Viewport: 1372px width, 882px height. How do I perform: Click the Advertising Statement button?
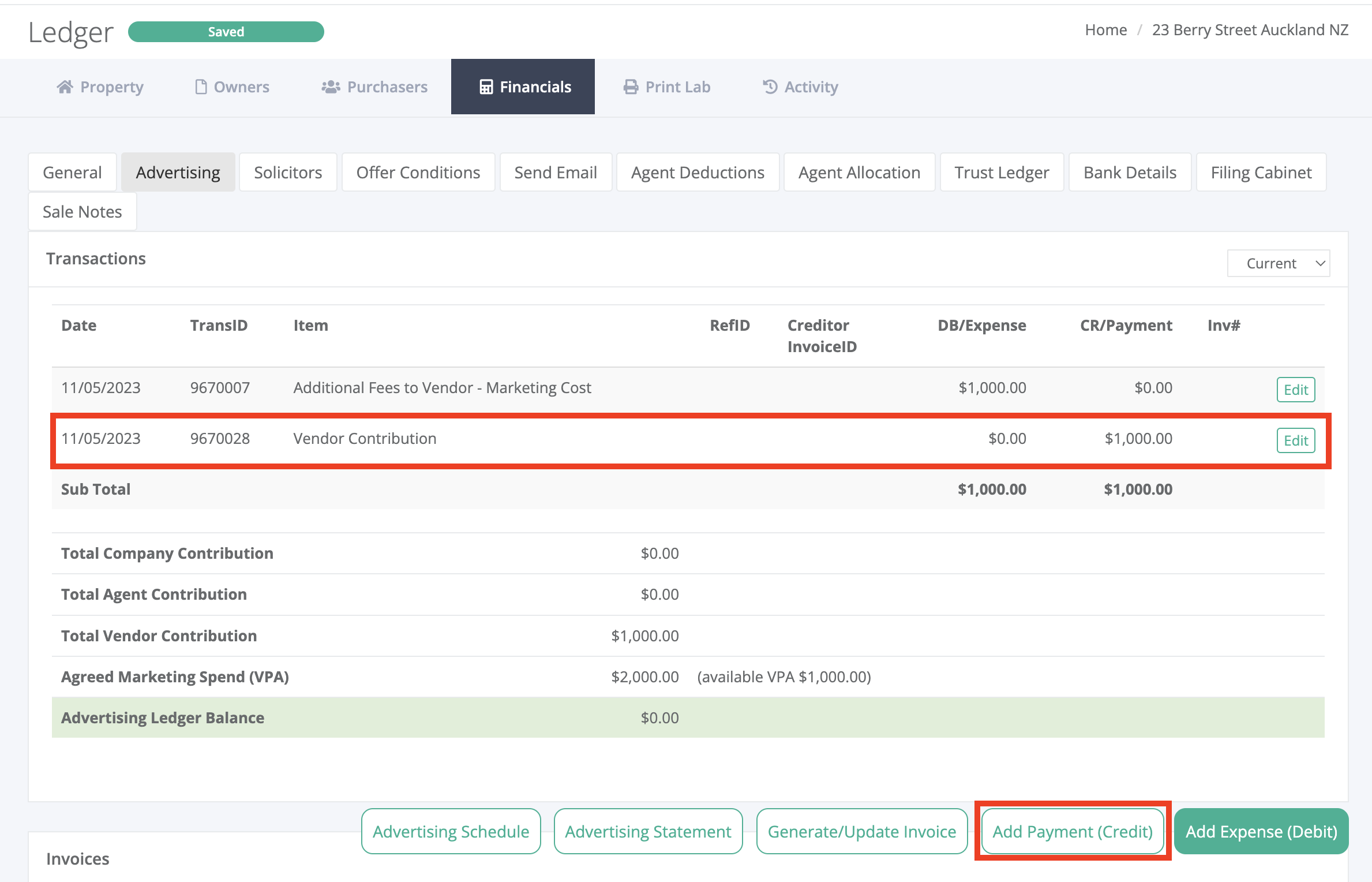(648, 831)
